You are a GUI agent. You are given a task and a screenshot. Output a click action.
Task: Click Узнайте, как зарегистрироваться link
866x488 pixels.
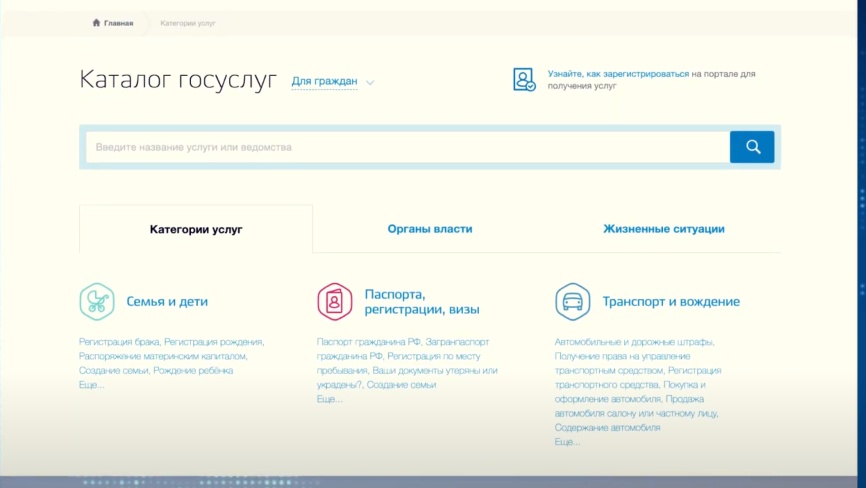pyautogui.click(x=618, y=74)
